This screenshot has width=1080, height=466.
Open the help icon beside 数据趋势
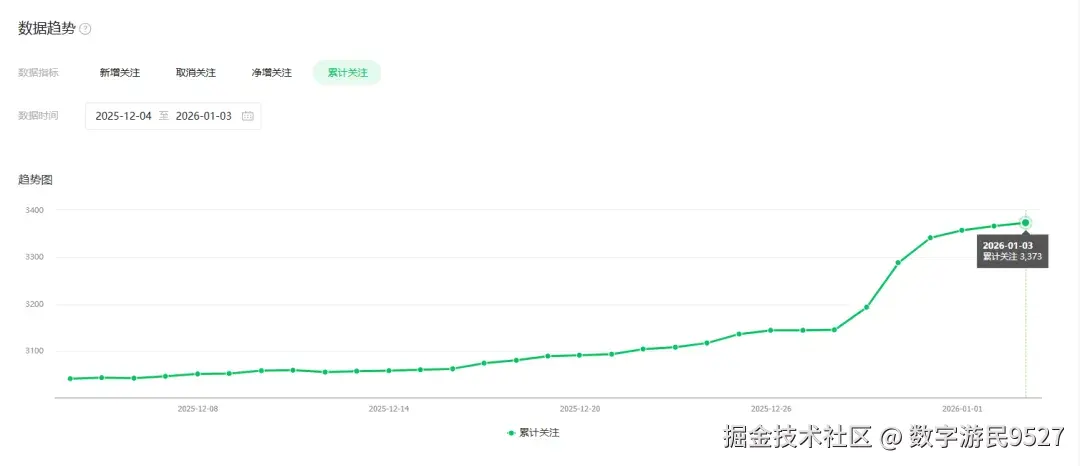pyautogui.click(x=85, y=29)
